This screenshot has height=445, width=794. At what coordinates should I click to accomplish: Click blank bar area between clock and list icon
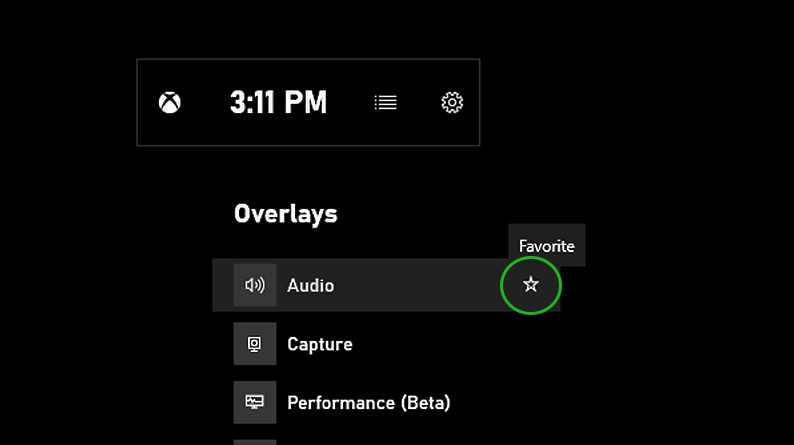pyautogui.click(x=350, y=103)
